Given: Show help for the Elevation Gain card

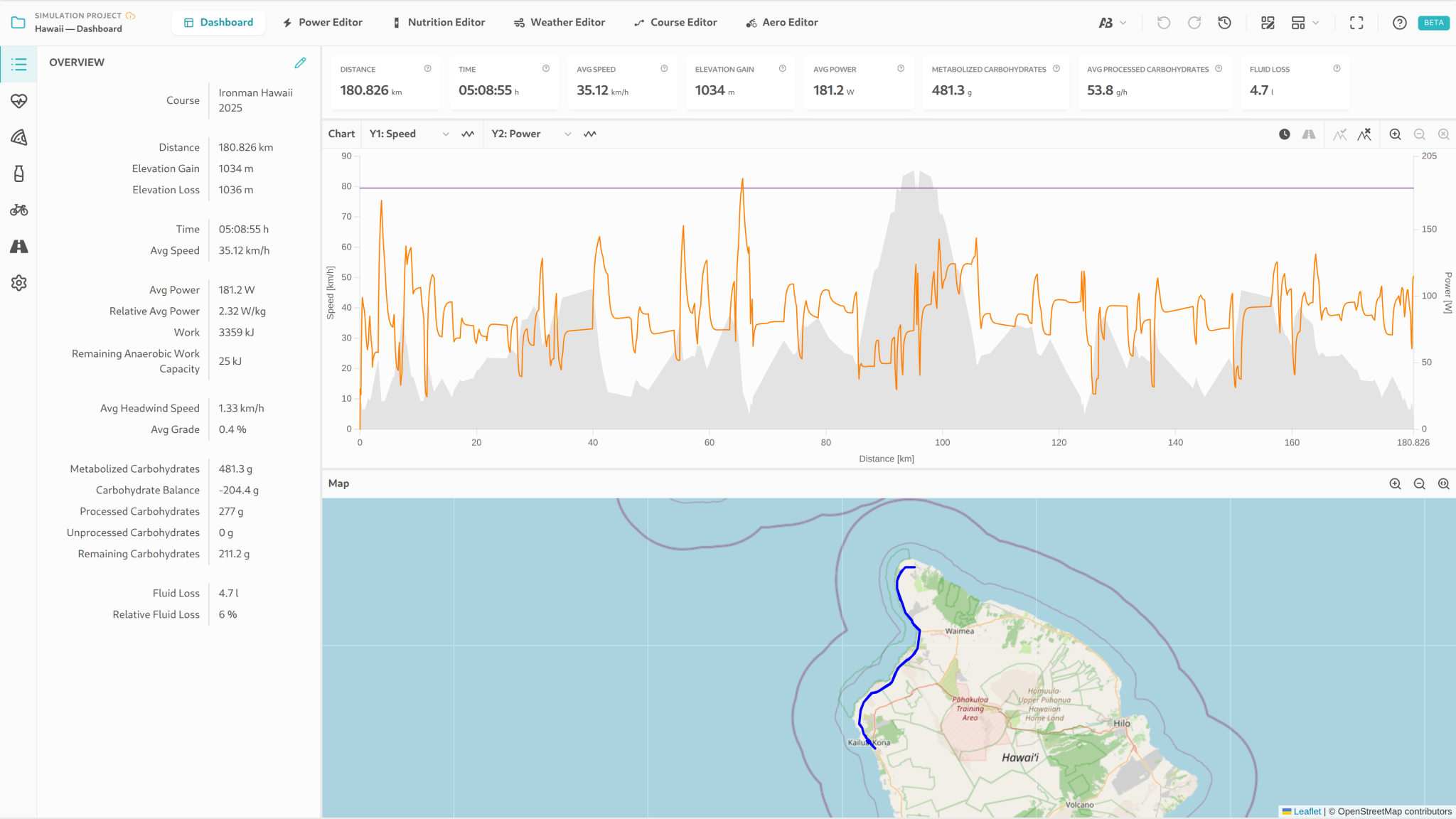Looking at the screenshot, I should coord(783,69).
